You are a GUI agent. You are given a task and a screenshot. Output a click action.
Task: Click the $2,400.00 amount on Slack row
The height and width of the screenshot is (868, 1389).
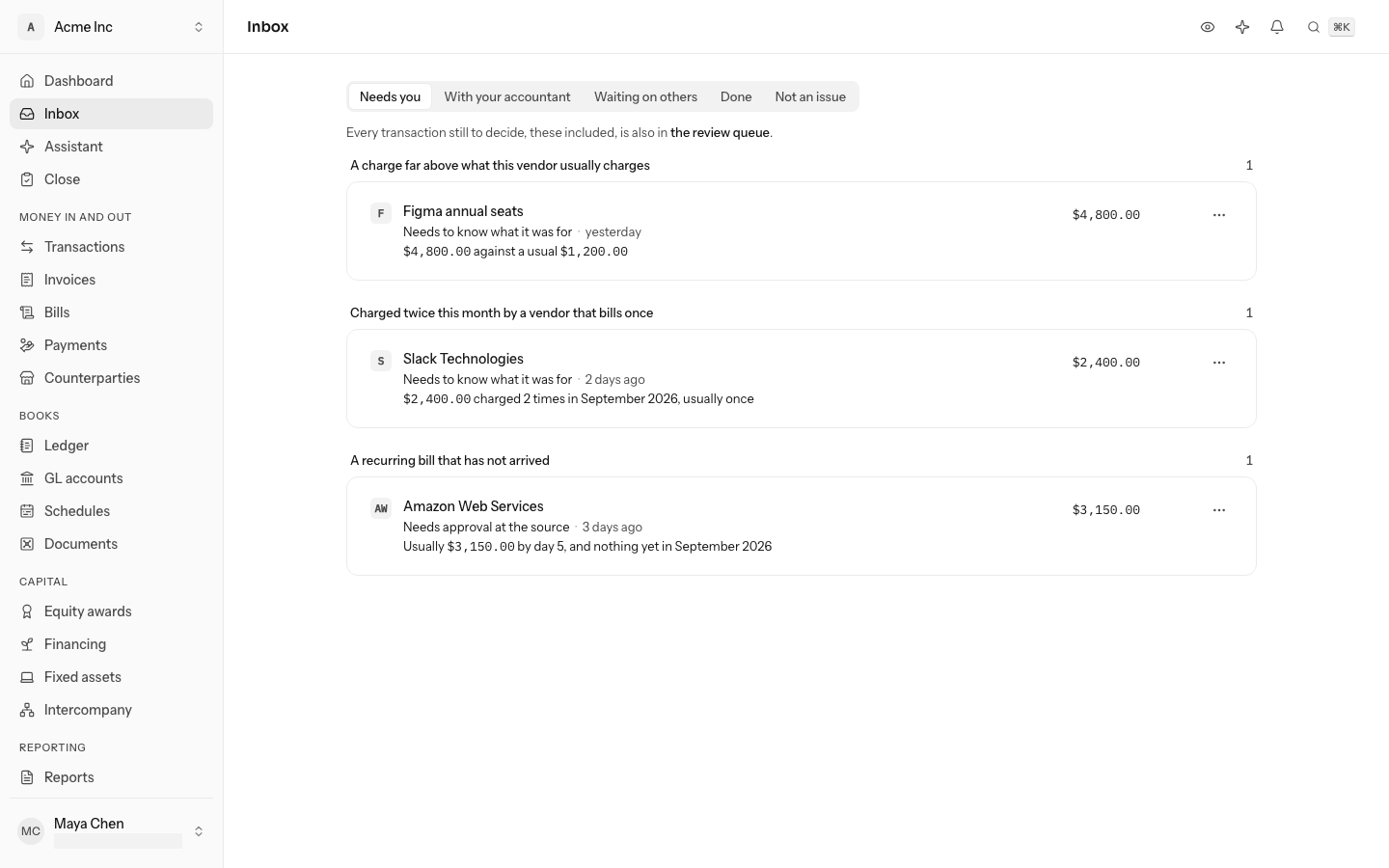(x=1106, y=363)
